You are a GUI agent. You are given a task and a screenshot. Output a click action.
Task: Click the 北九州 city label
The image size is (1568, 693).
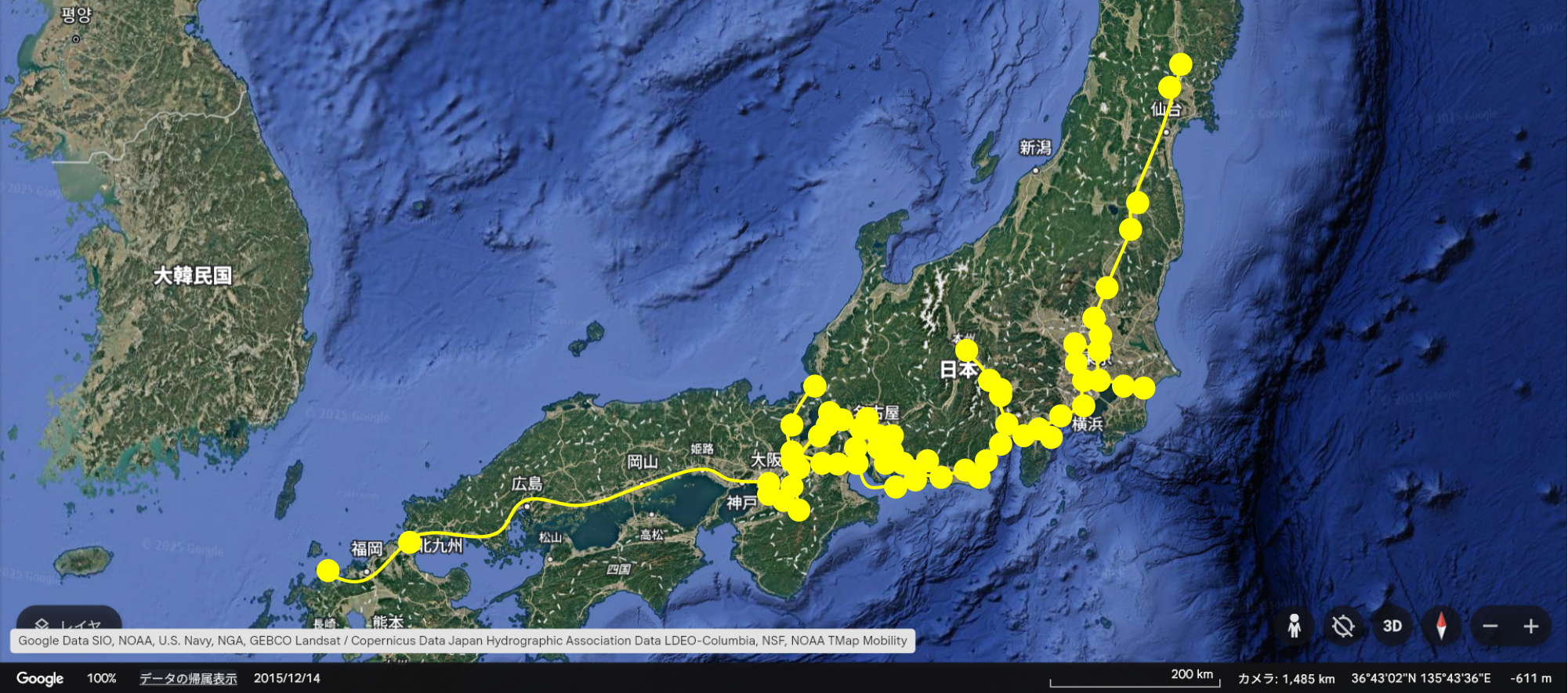pyautogui.click(x=440, y=545)
